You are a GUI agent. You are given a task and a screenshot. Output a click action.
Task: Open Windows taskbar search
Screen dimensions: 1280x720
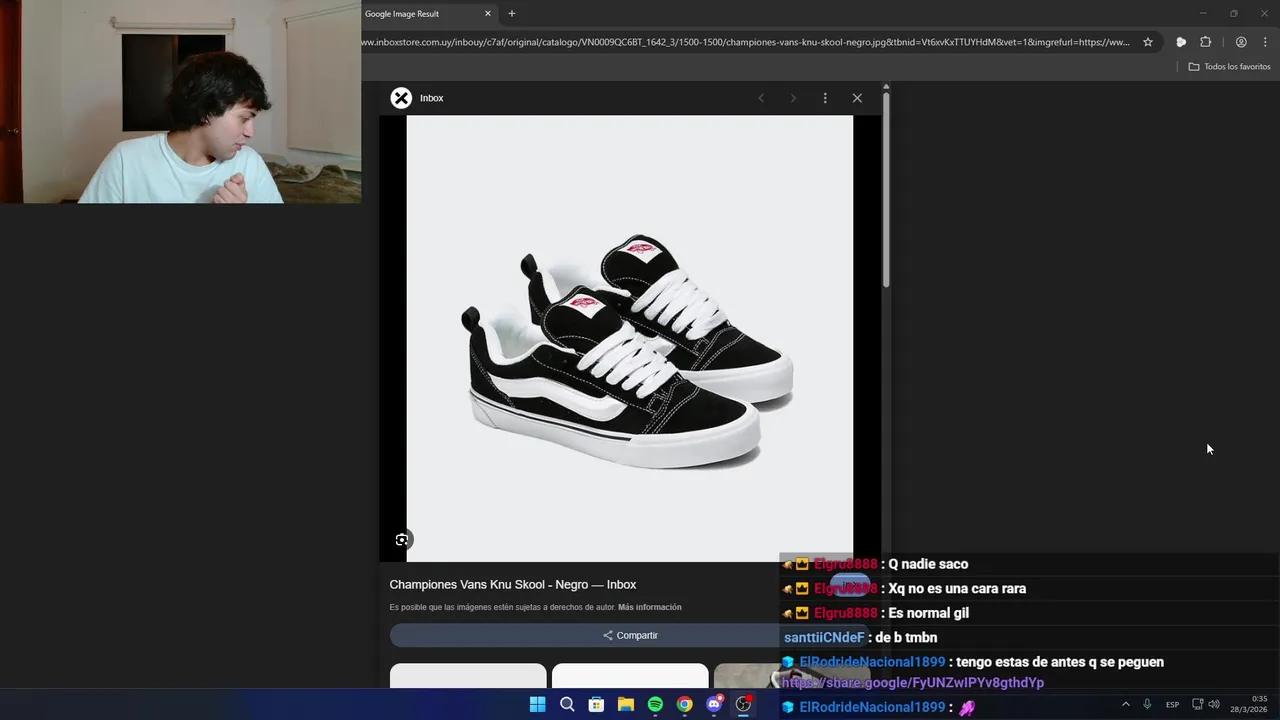tap(567, 705)
